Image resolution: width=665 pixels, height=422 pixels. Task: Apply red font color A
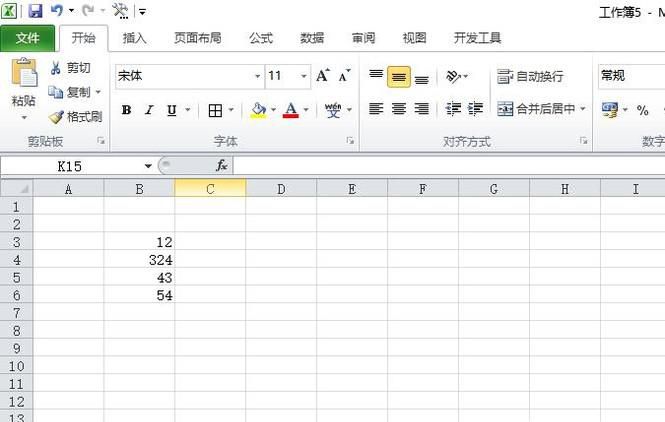coord(291,110)
